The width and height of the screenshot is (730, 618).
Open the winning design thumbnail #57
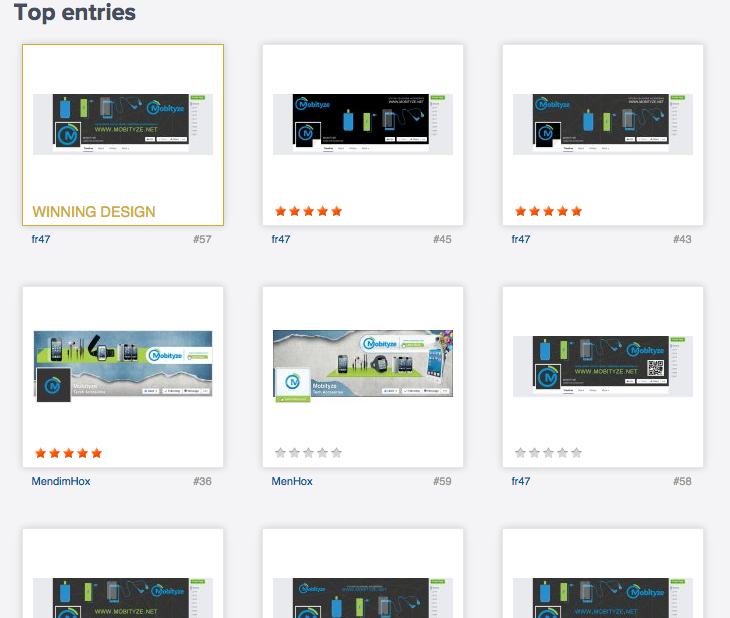[x=123, y=124]
